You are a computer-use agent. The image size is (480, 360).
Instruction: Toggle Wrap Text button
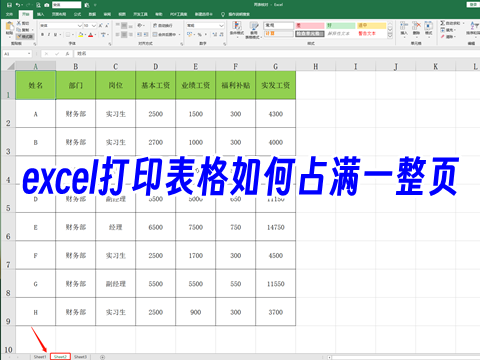tap(163, 25)
